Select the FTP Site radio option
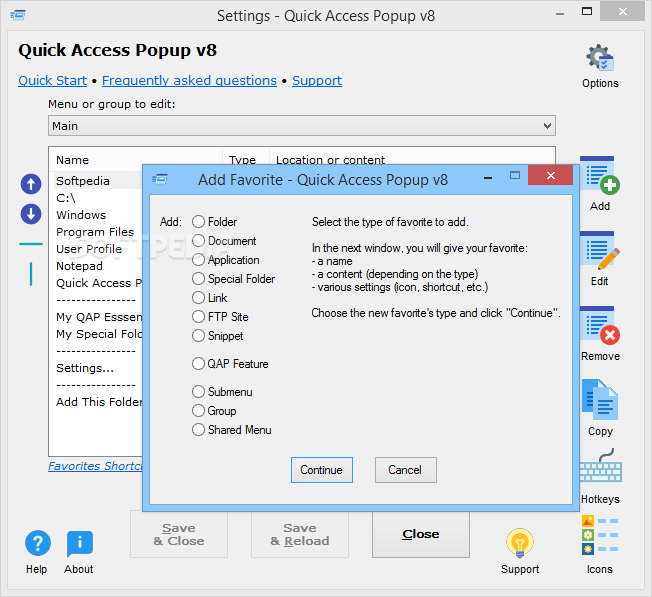The height and width of the screenshot is (597, 652). click(198, 317)
